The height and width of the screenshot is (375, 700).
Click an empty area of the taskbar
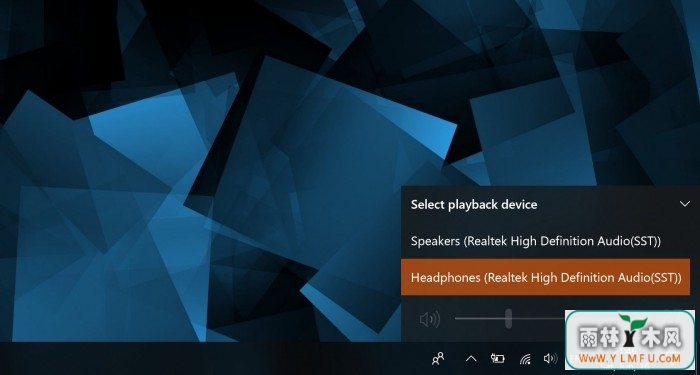click(201, 358)
